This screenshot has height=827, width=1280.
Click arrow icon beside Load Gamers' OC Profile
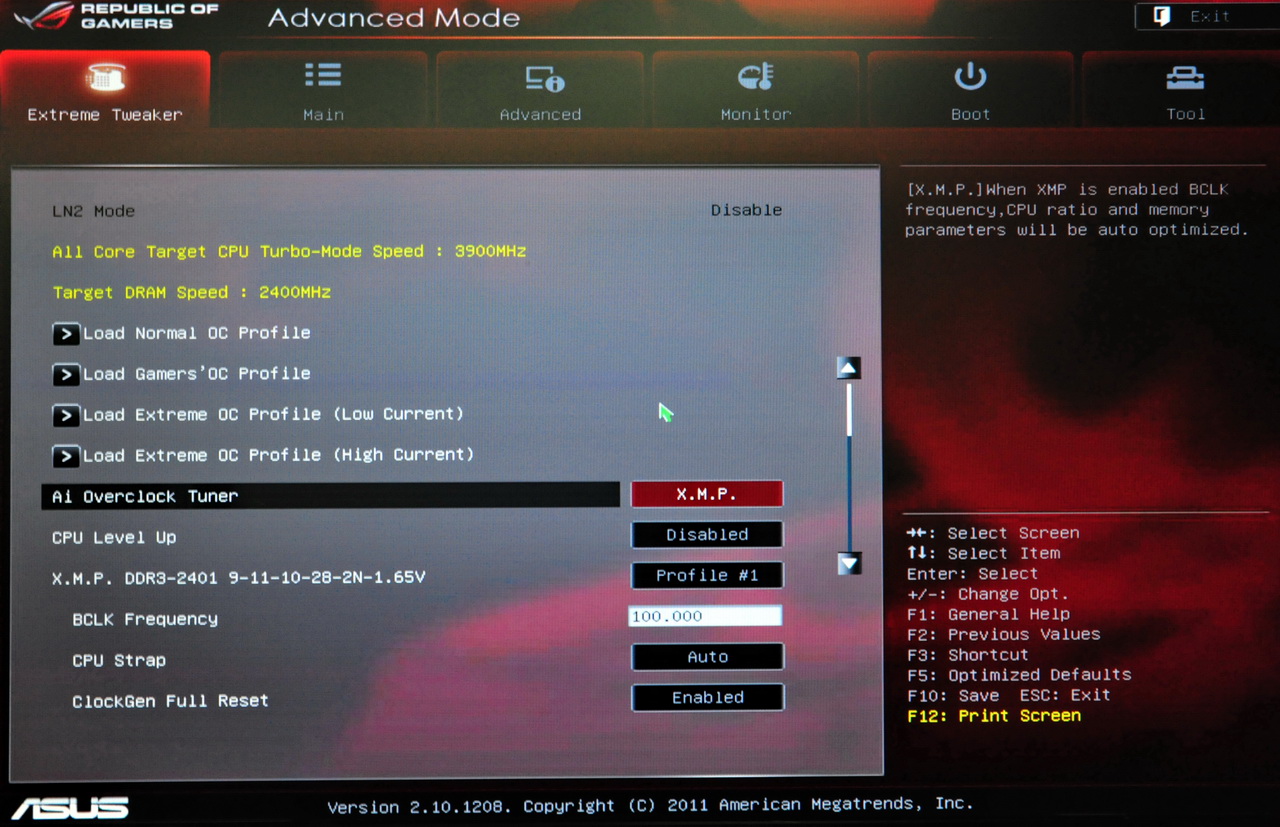(x=66, y=375)
